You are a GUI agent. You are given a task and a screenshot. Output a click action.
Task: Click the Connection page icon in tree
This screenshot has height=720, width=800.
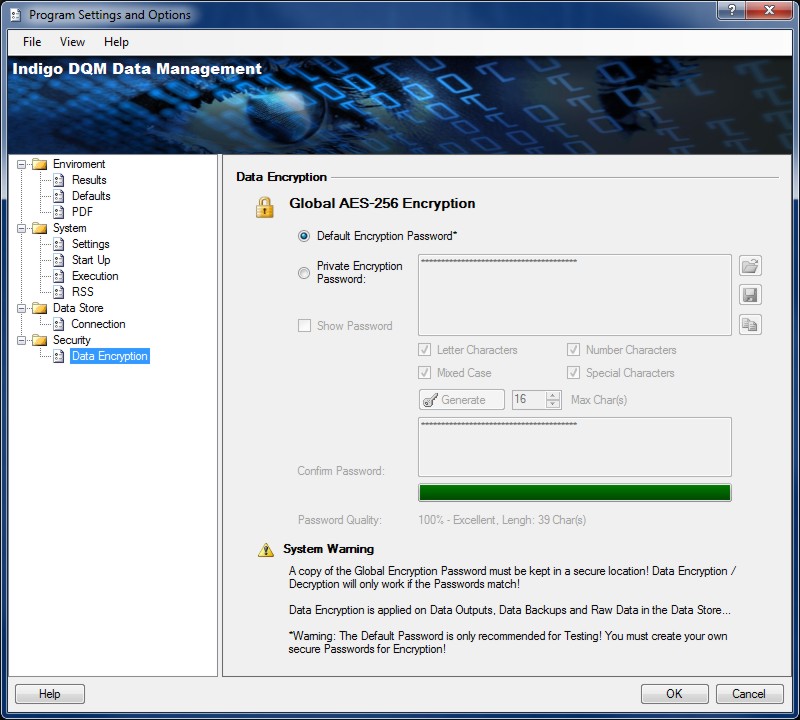tap(59, 324)
